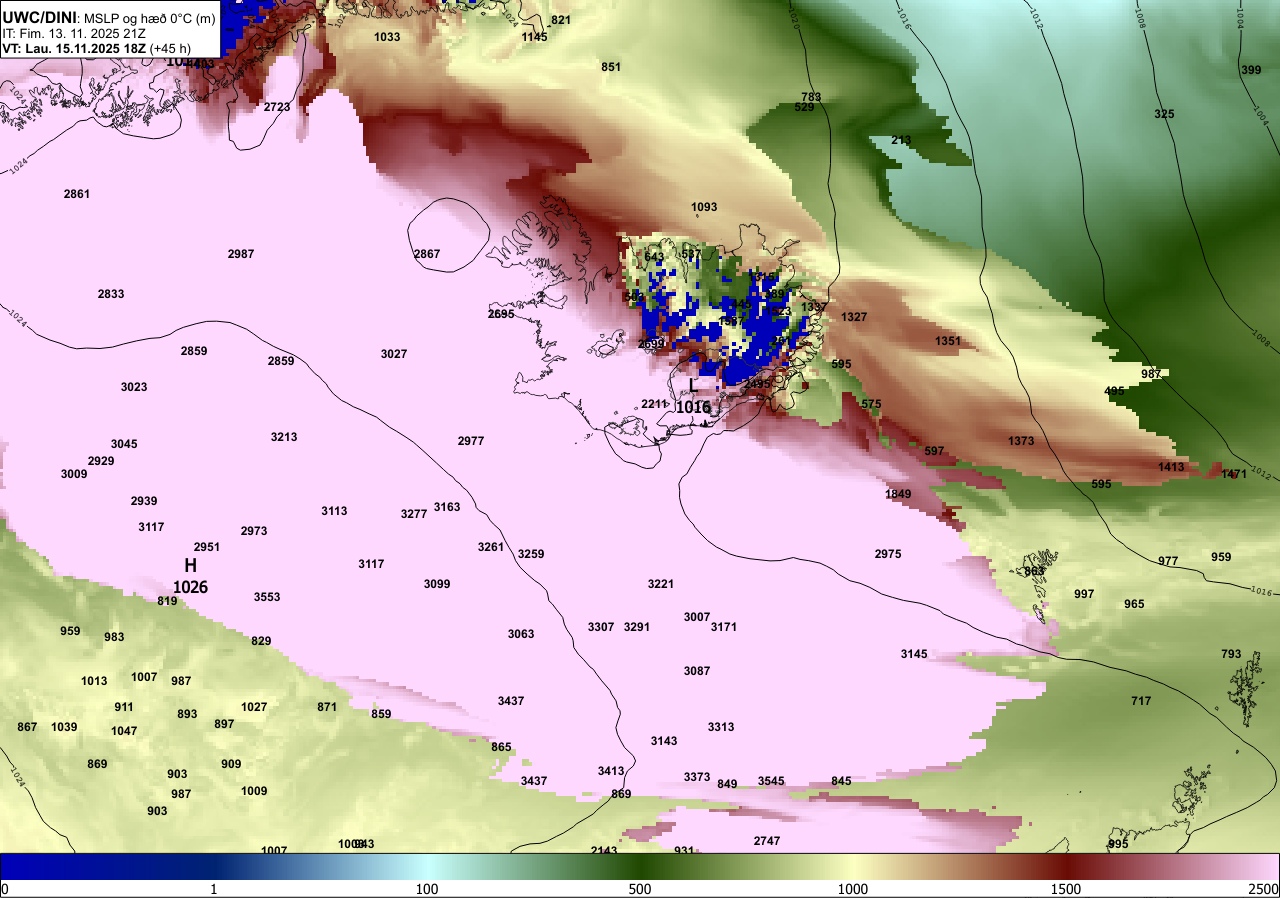Click the freezing level value 2975
The image size is (1280, 898).
pos(888,554)
